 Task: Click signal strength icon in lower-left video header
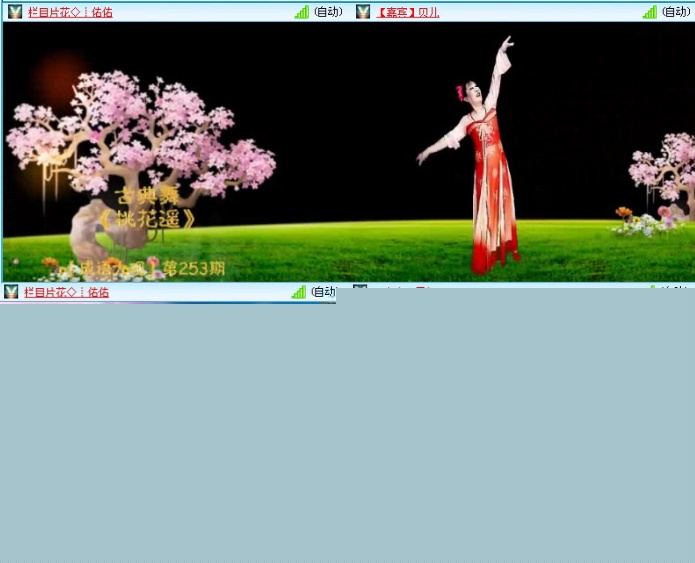299,292
